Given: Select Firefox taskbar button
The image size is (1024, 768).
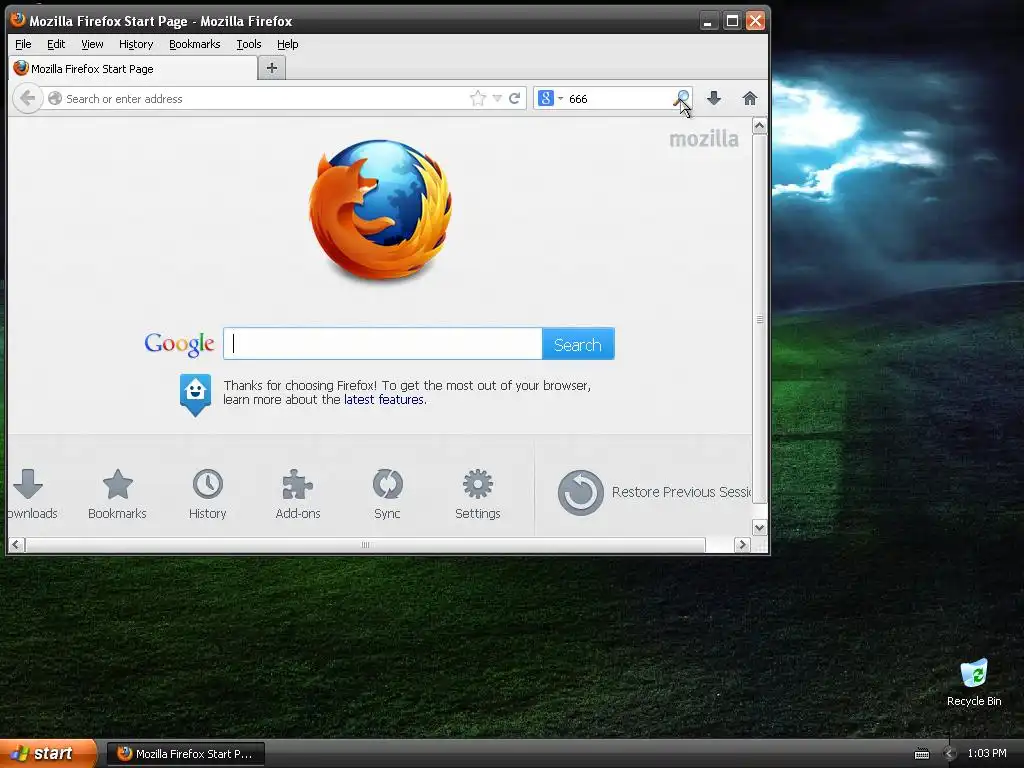Looking at the screenshot, I should (185, 754).
